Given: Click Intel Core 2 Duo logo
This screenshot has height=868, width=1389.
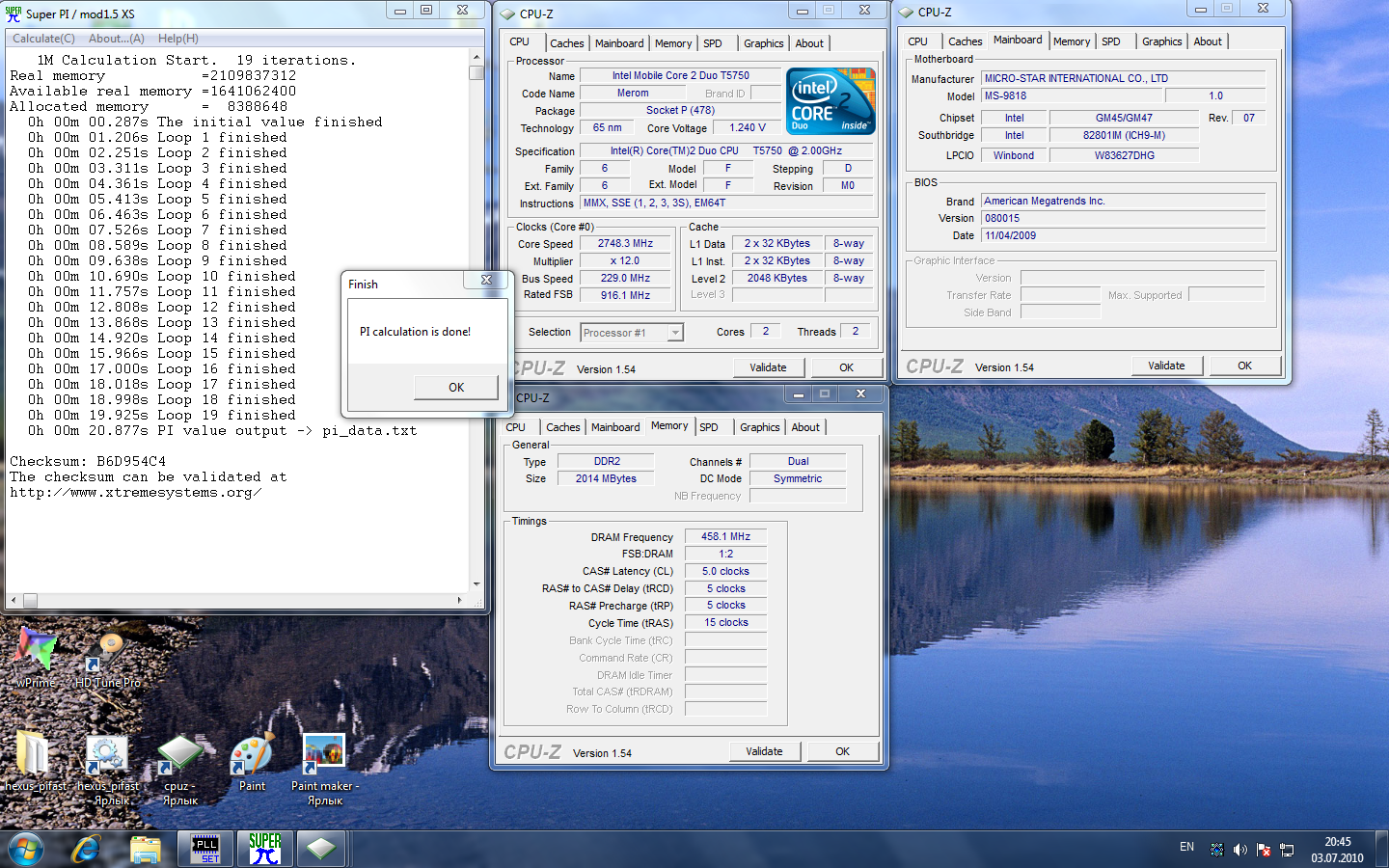Looking at the screenshot, I should click(831, 100).
